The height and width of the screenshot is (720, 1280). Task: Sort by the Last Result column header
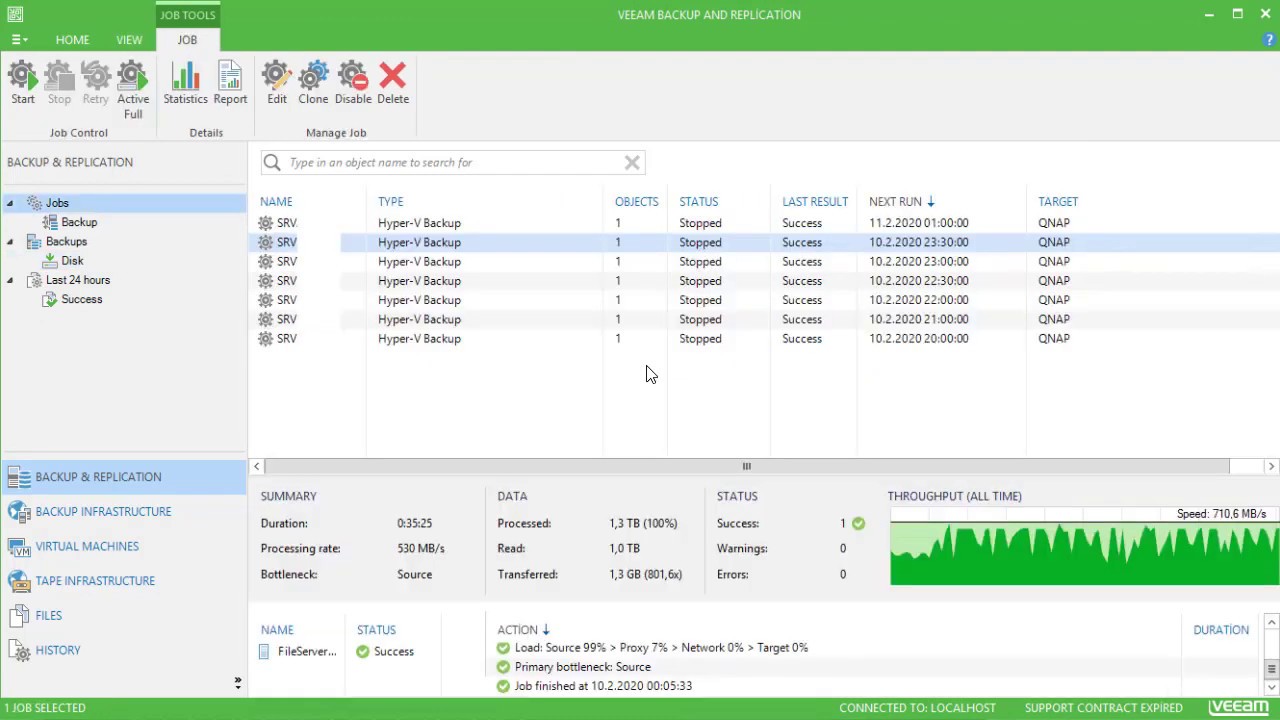click(x=815, y=202)
